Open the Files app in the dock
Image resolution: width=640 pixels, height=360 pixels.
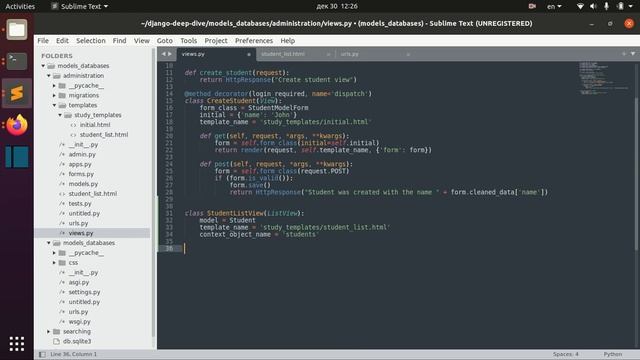click(17, 29)
